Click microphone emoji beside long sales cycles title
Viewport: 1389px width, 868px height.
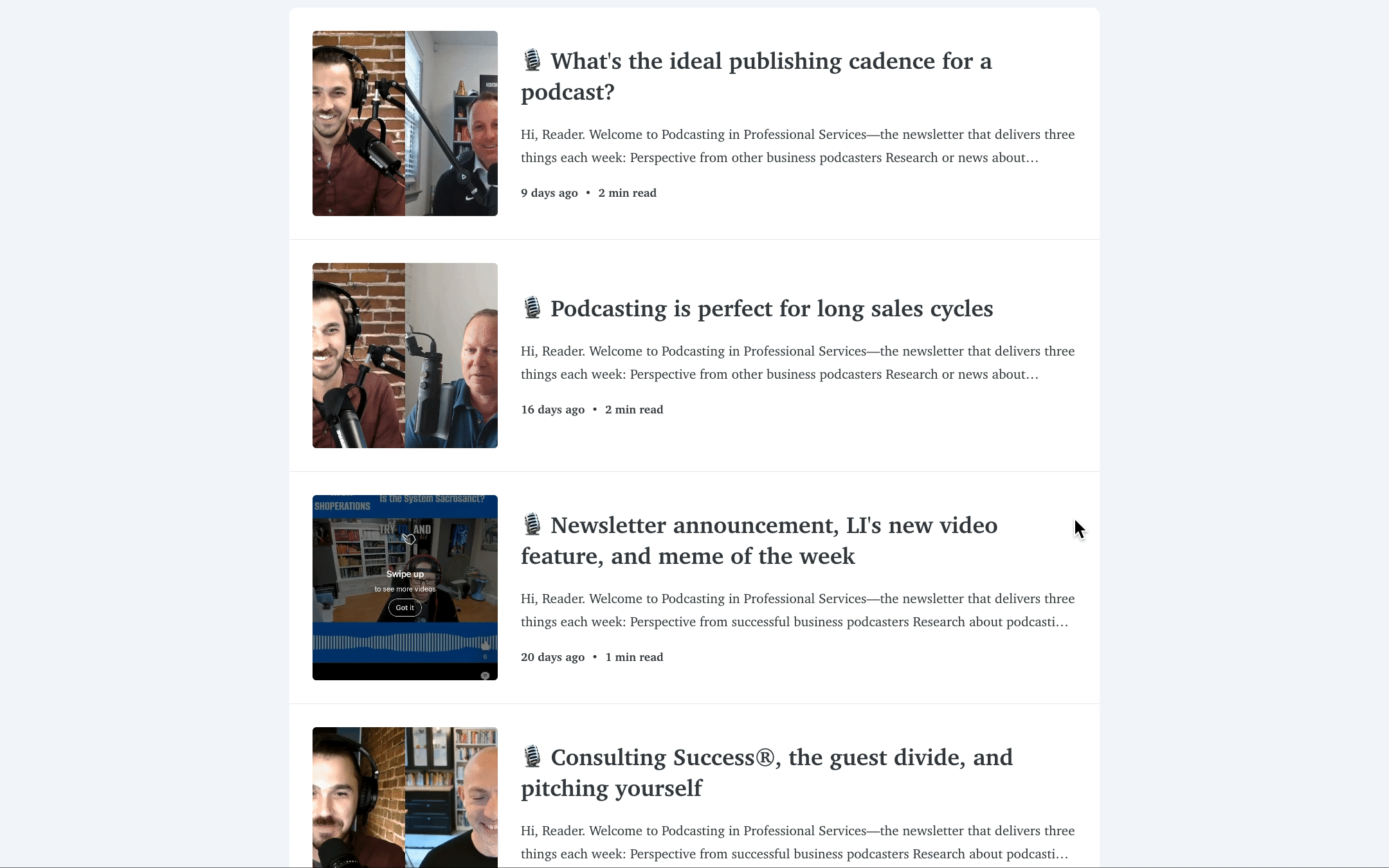532,308
